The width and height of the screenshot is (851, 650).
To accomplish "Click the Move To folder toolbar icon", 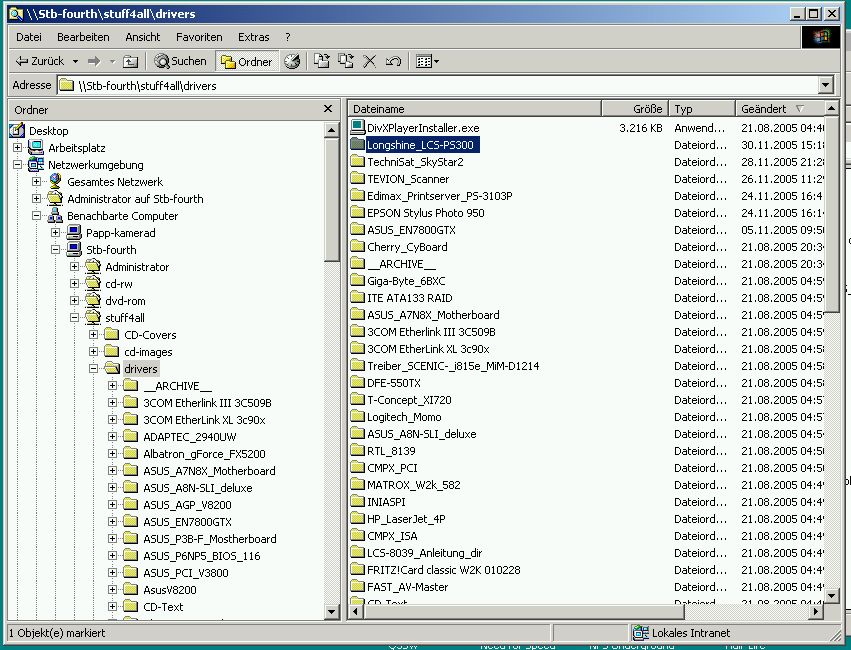I will [x=322, y=62].
